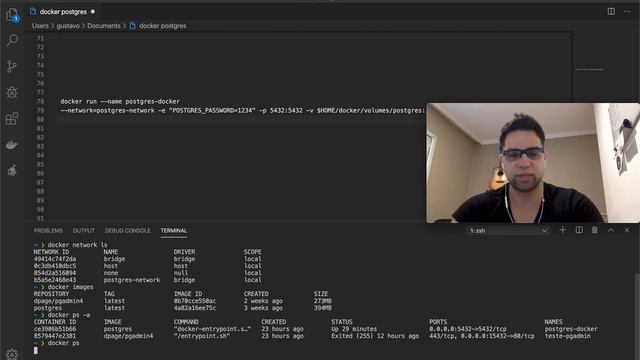
Task: Click the docker ps -a command in terminal
Action: coord(69,315)
